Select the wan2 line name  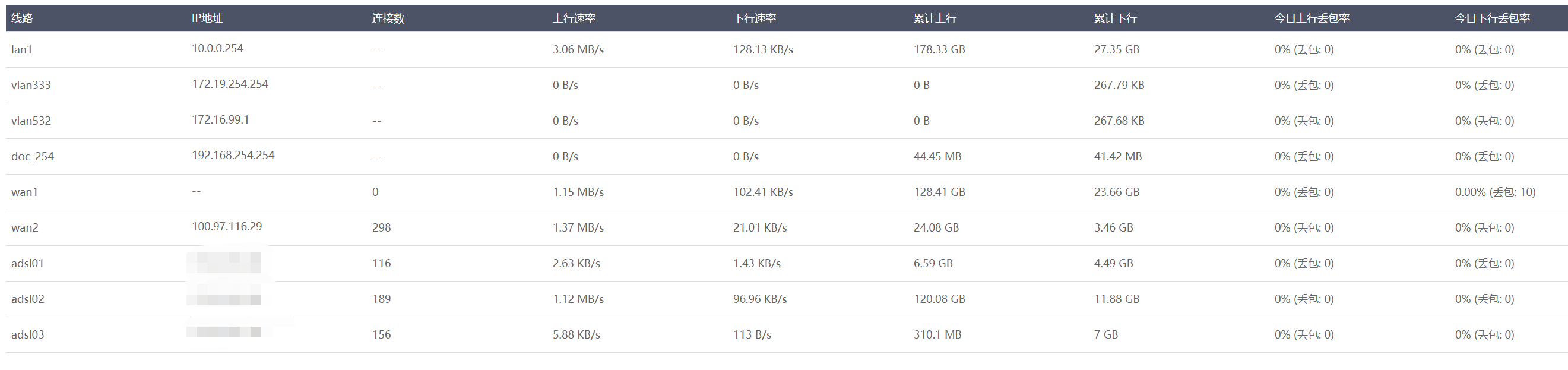24,227
